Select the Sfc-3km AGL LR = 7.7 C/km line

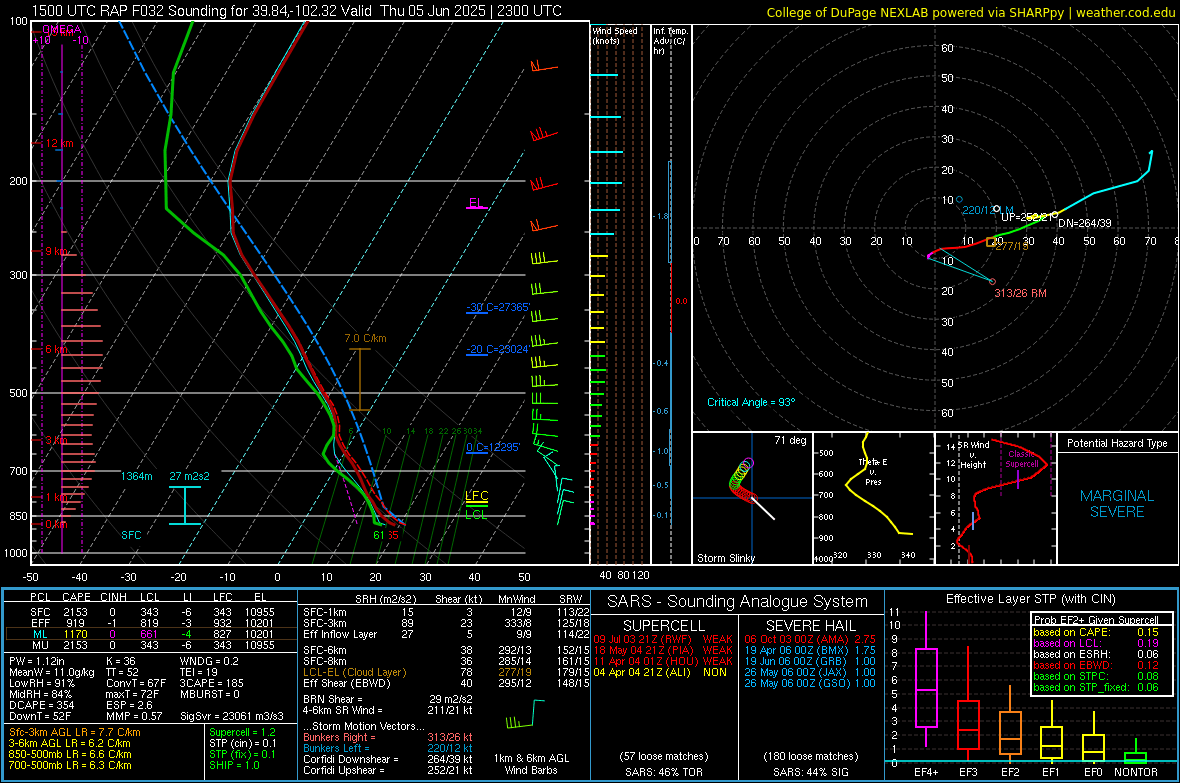click(75, 732)
